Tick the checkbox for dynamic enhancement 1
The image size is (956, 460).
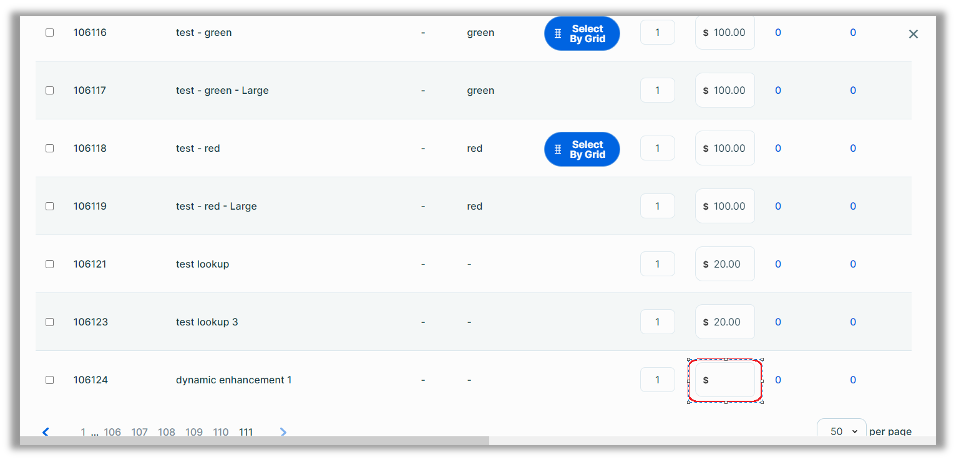tap(50, 380)
